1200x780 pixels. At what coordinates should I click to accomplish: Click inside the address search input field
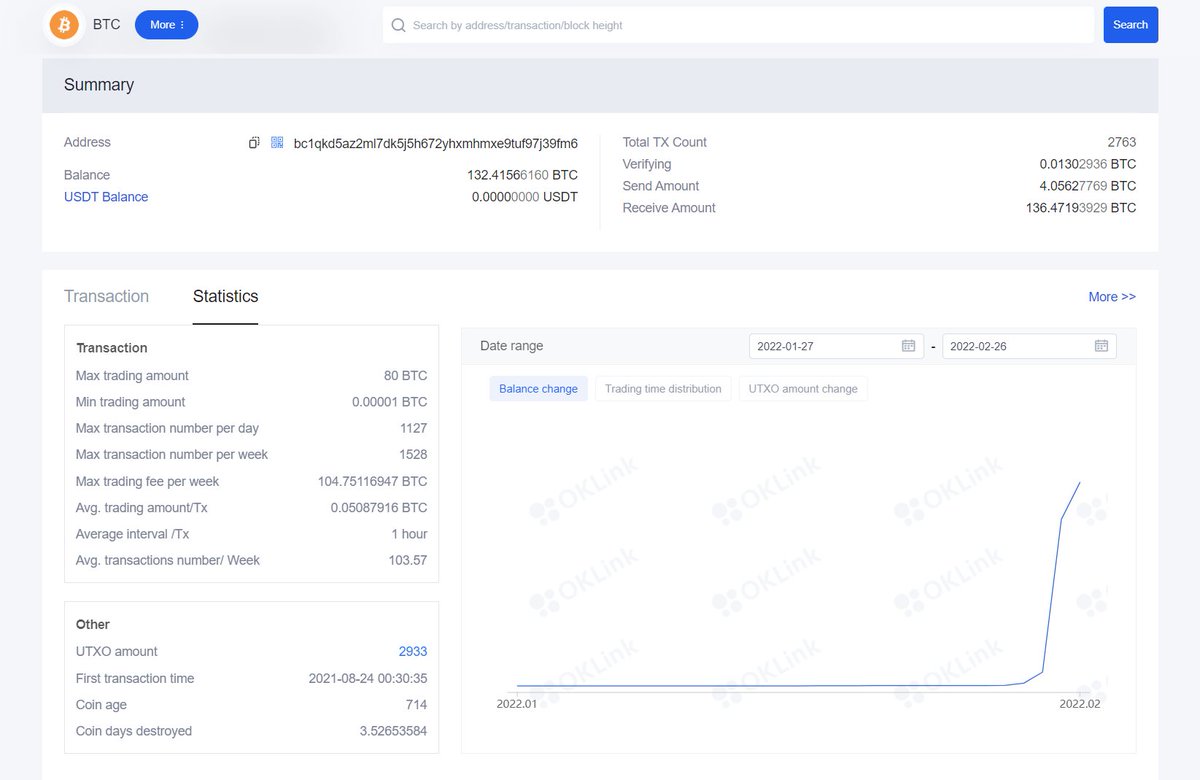tap(700, 25)
